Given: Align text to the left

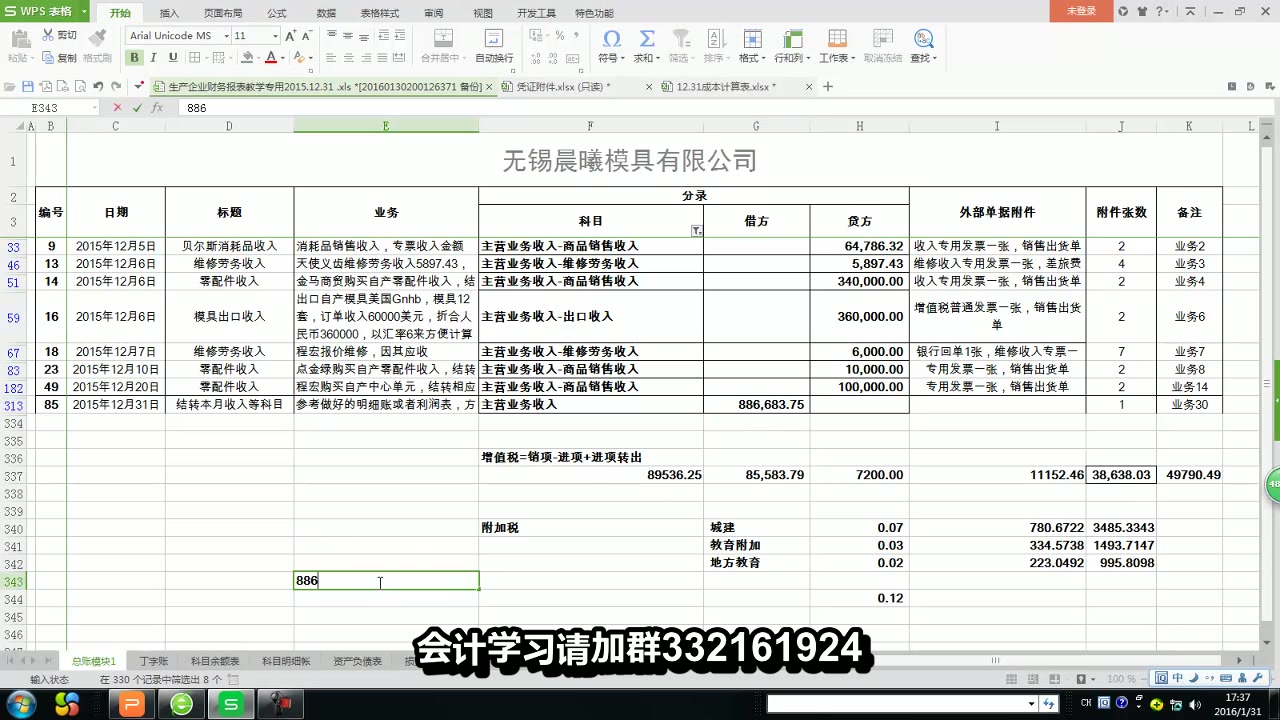Looking at the screenshot, I should point(332,58).
